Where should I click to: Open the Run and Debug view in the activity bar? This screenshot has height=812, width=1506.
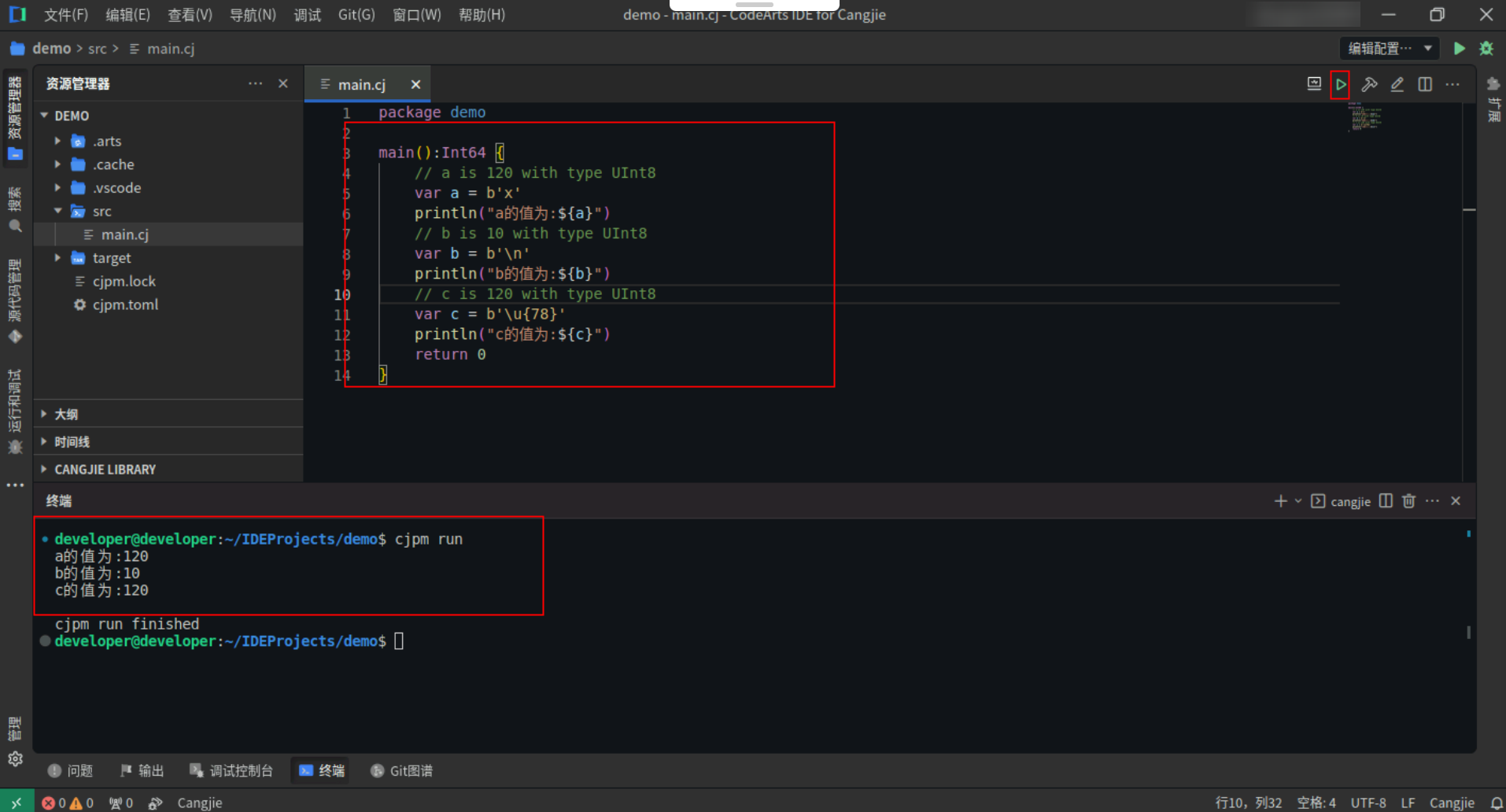coord(15,412)
